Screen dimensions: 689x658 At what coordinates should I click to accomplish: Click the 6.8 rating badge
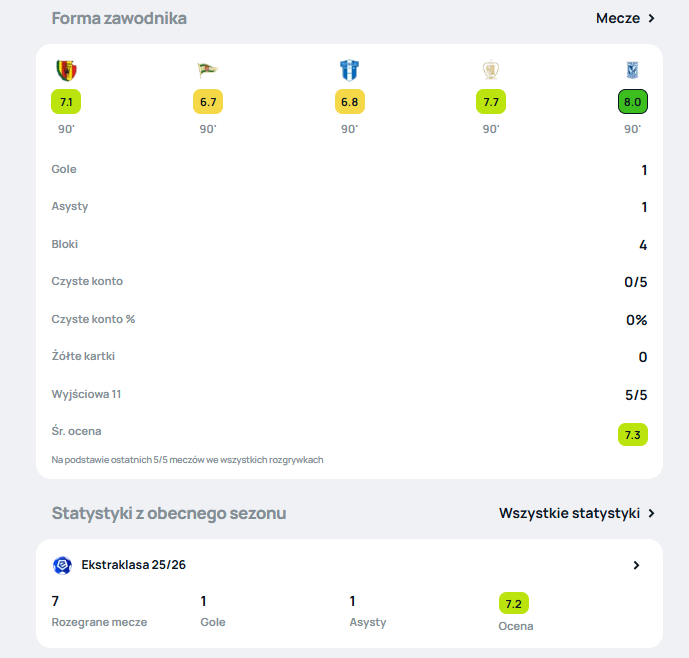click(x=350, y=102)
